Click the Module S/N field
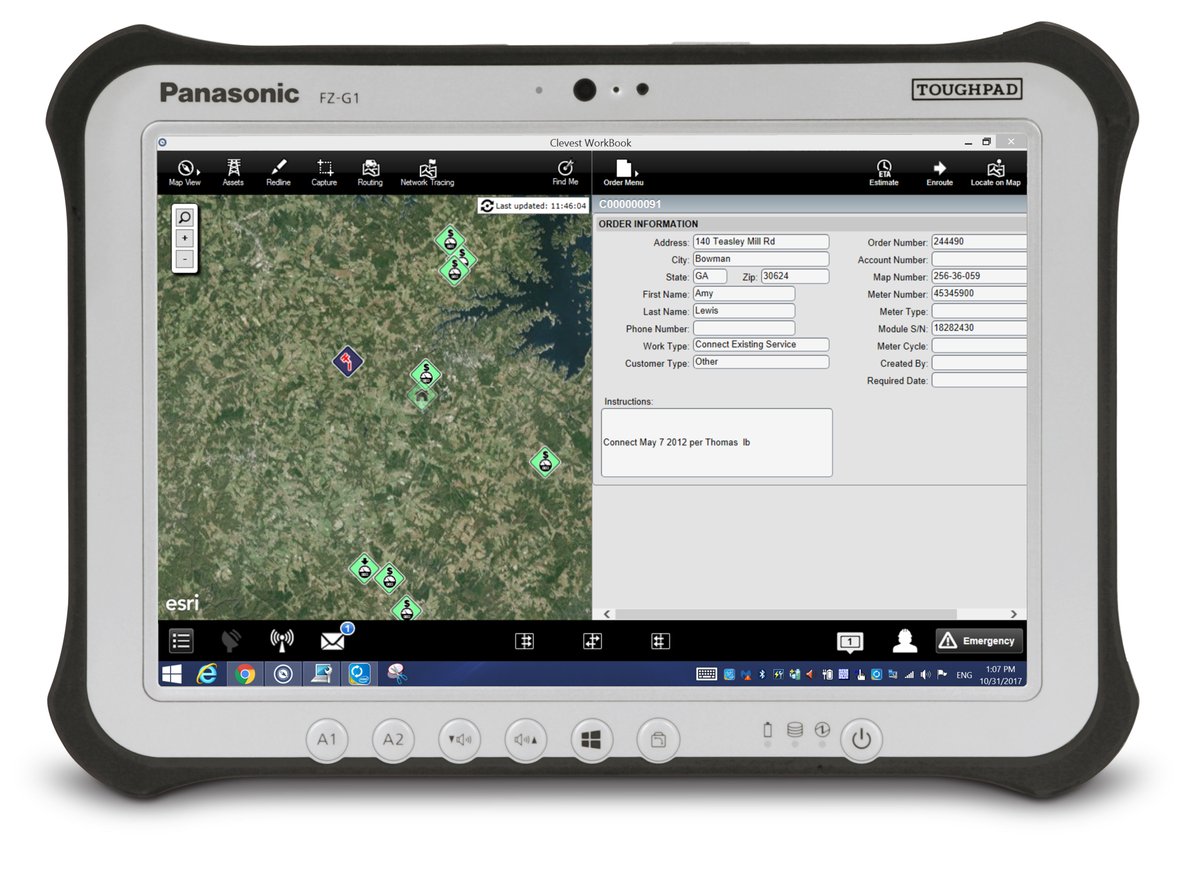1200x880 pixels. (x=979, y=328)
